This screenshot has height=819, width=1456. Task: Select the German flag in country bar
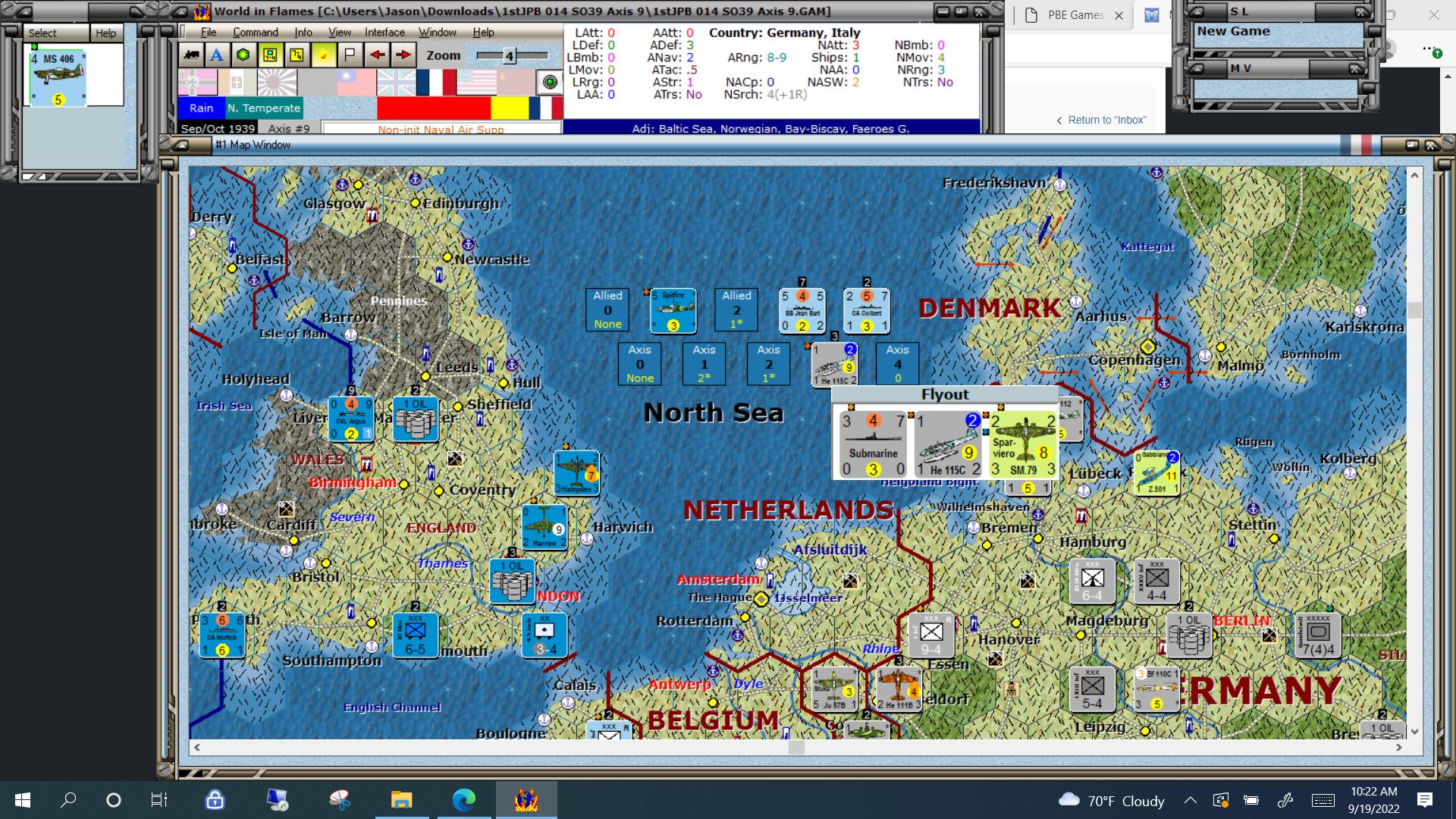click(197, 82)
